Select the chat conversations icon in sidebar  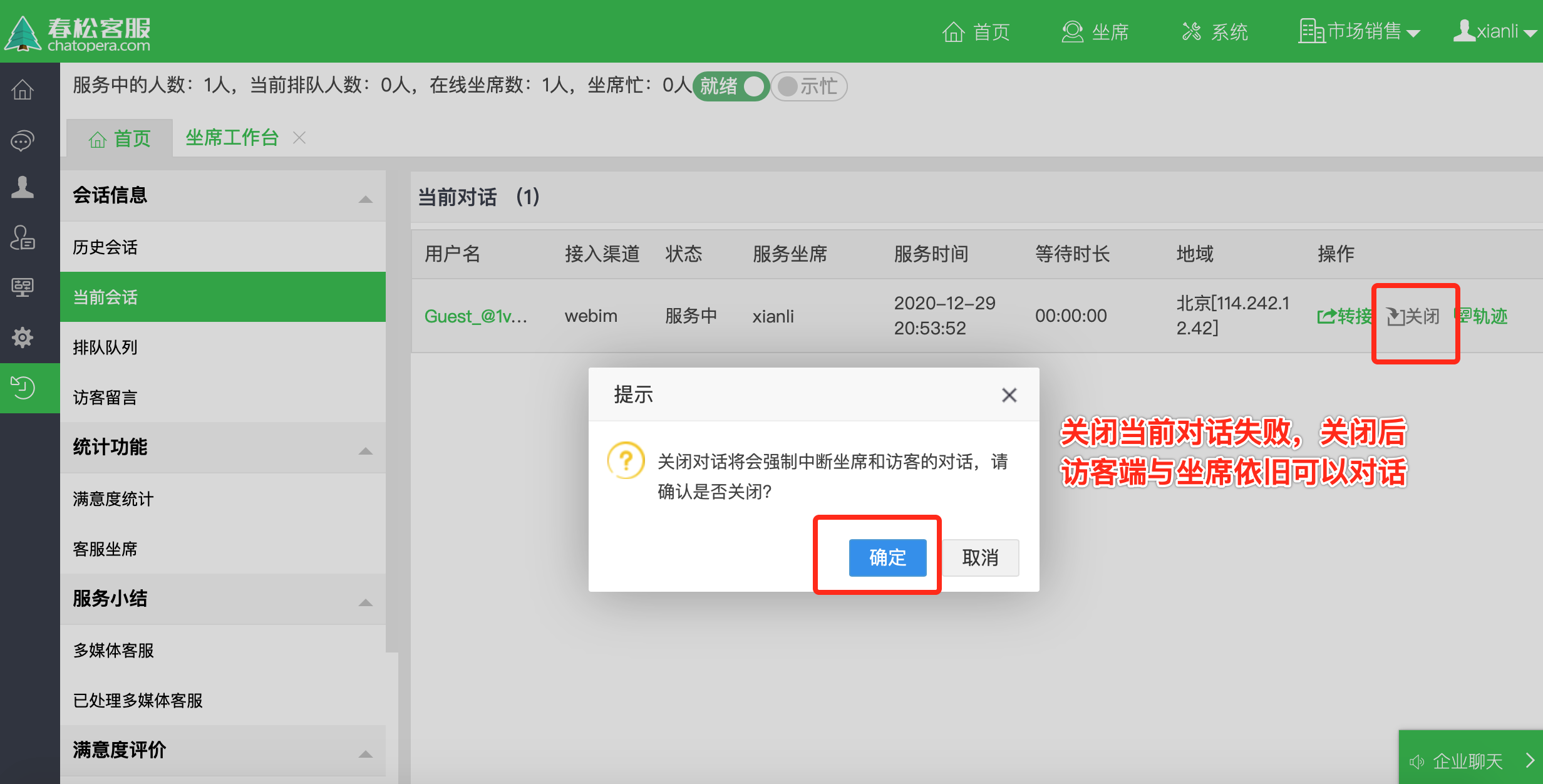tap(22, 140)
